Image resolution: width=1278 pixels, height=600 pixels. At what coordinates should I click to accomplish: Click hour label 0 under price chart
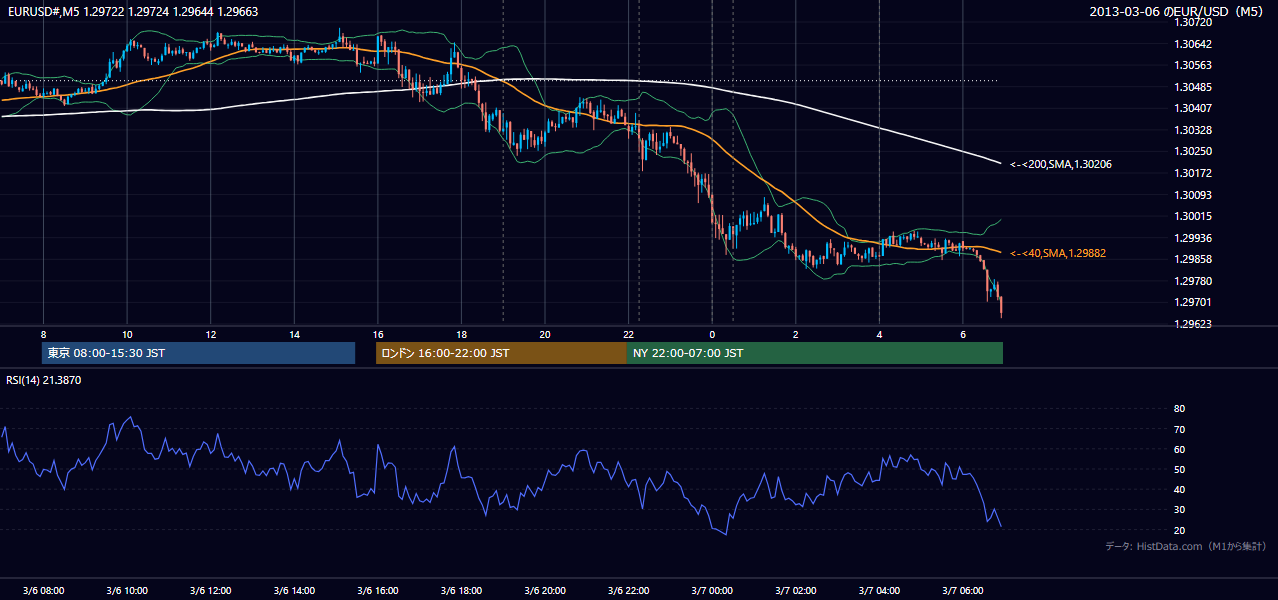point(712,334)
